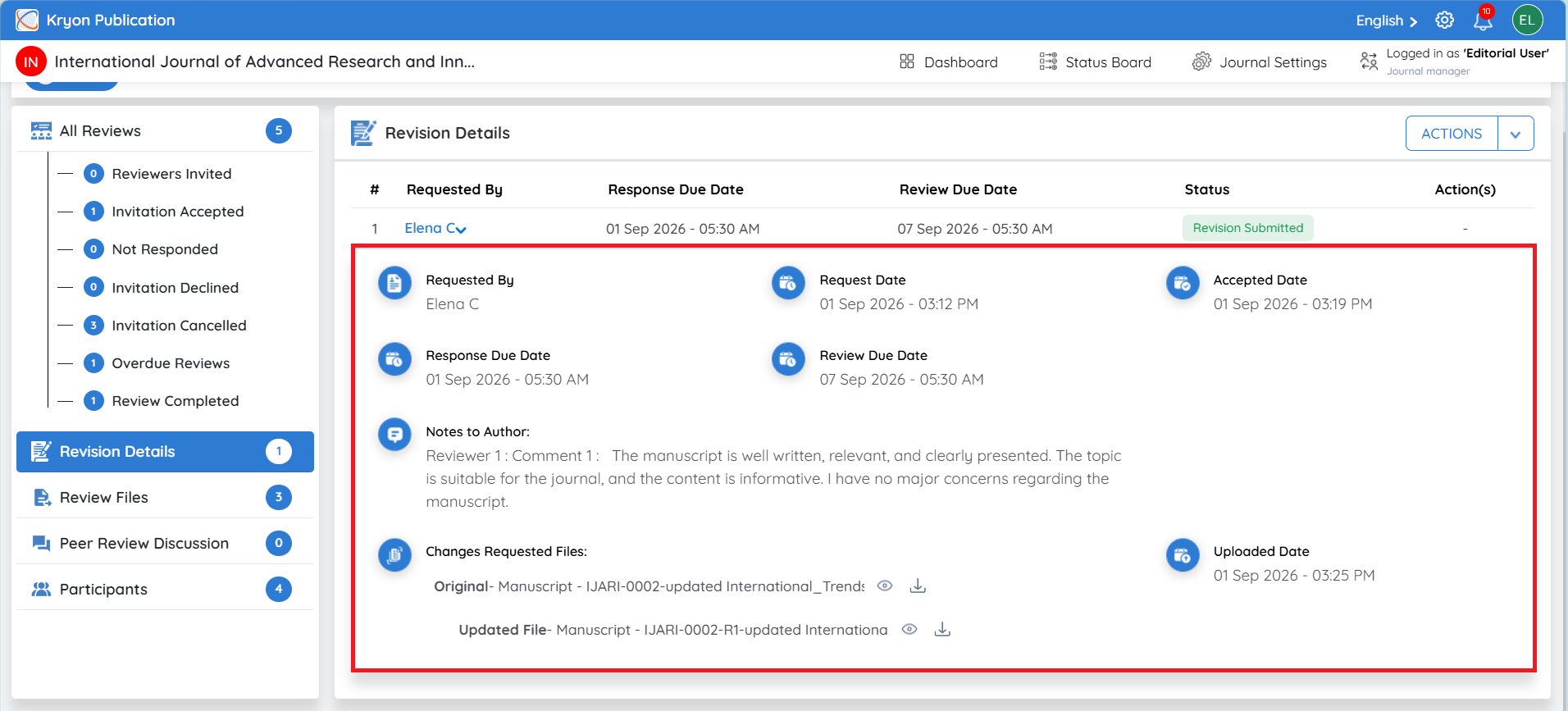1568x711 pixels.
Task: Open the Review Files tab
Action: (165, 498)
